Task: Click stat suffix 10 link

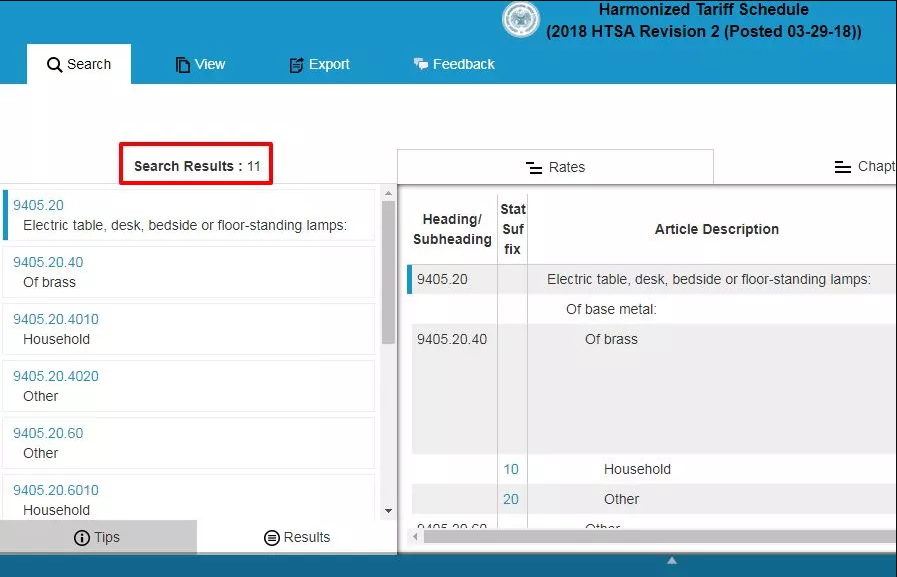Action: pyautogui.click(x=511, y=469)
